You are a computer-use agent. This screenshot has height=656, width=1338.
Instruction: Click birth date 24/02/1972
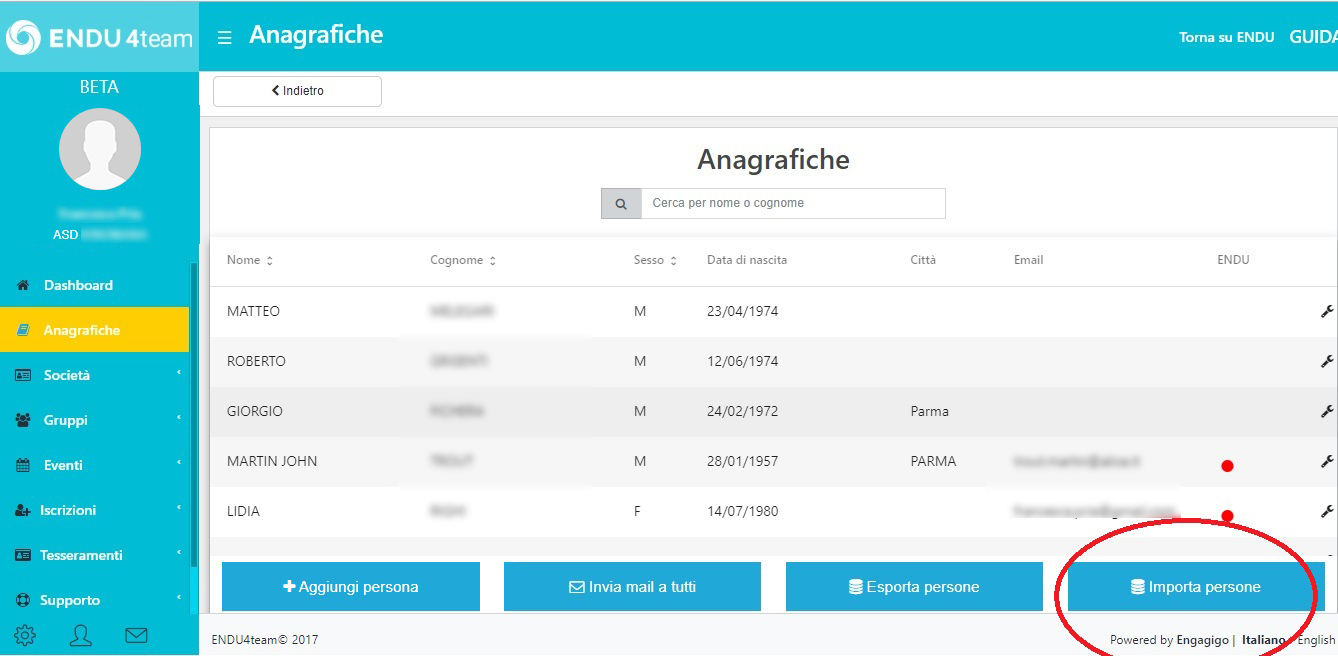point(742,411)
